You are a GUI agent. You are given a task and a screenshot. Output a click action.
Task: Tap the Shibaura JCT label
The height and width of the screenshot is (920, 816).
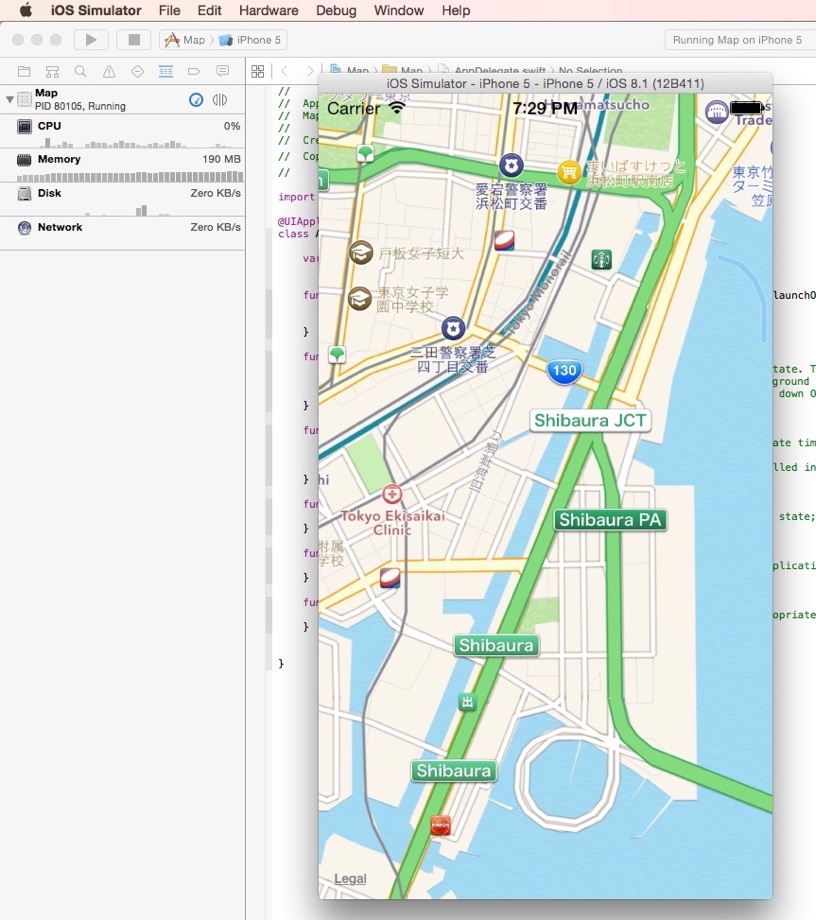pyautogui.click(x=590, y=421)
